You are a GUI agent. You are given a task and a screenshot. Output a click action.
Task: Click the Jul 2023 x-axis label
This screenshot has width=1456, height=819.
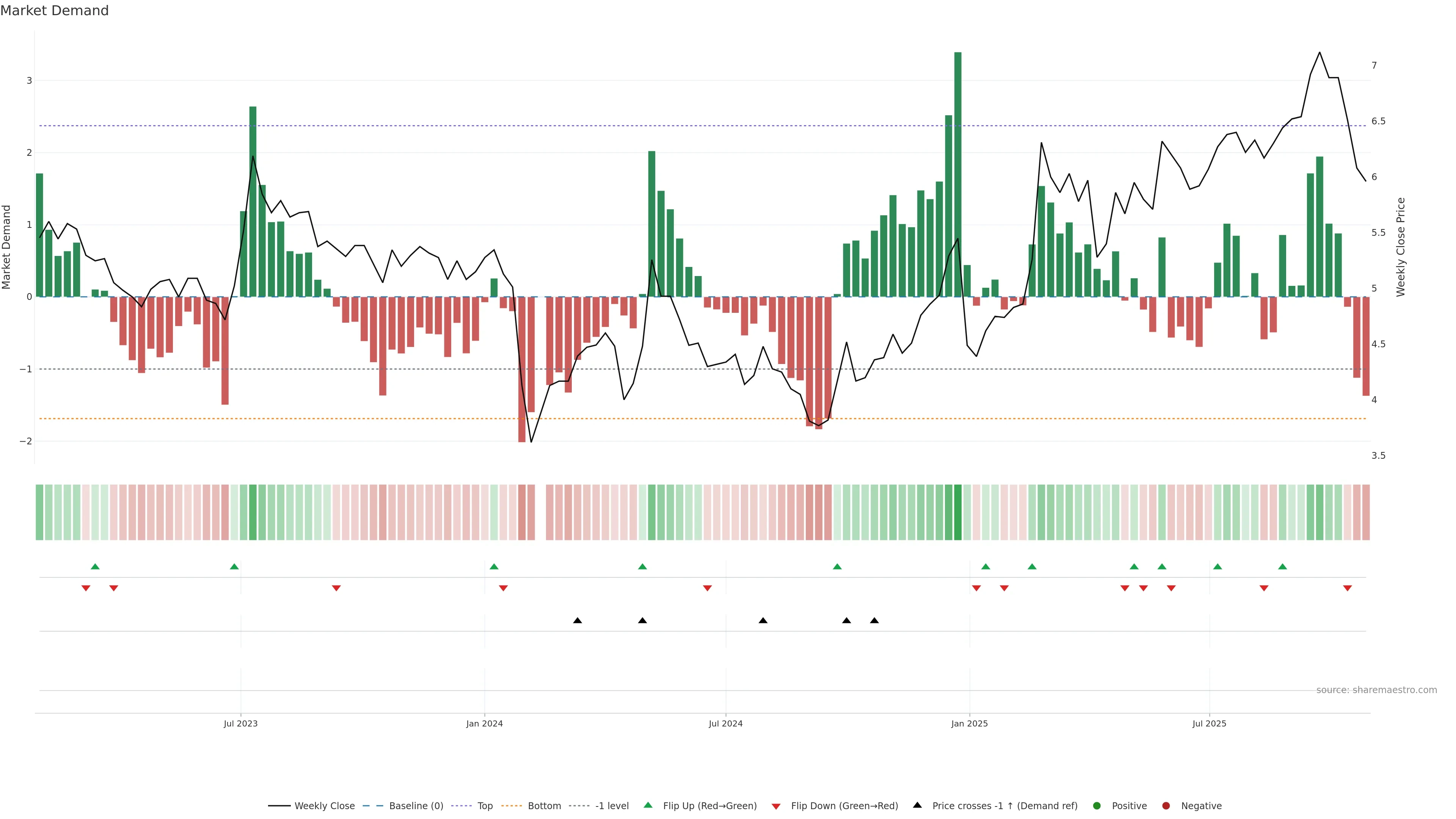pyautogui.click(x=240, y=724)
